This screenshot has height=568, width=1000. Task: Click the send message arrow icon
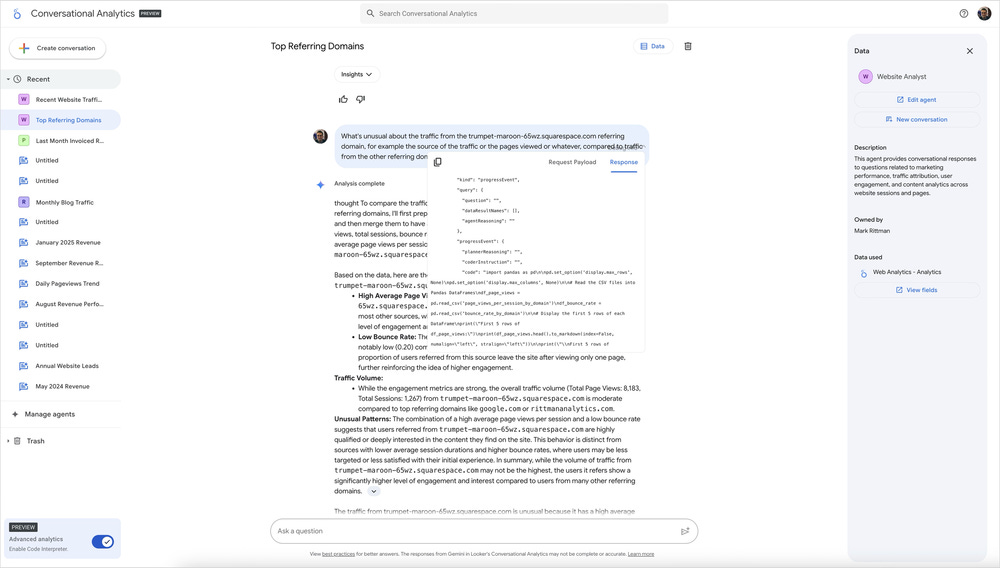click(x=685, y=531)
